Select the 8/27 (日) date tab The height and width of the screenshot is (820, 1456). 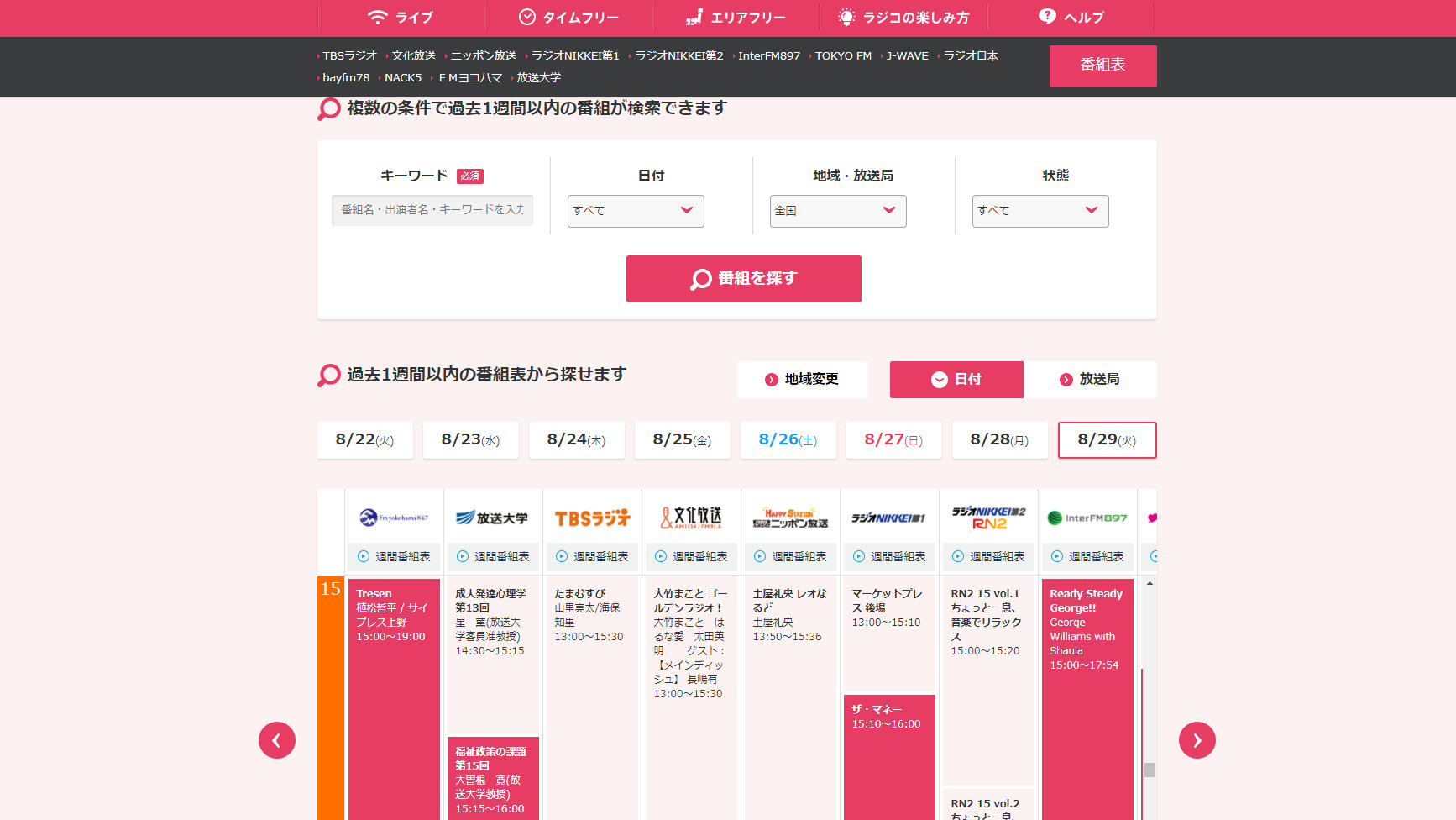click(894, 440)
